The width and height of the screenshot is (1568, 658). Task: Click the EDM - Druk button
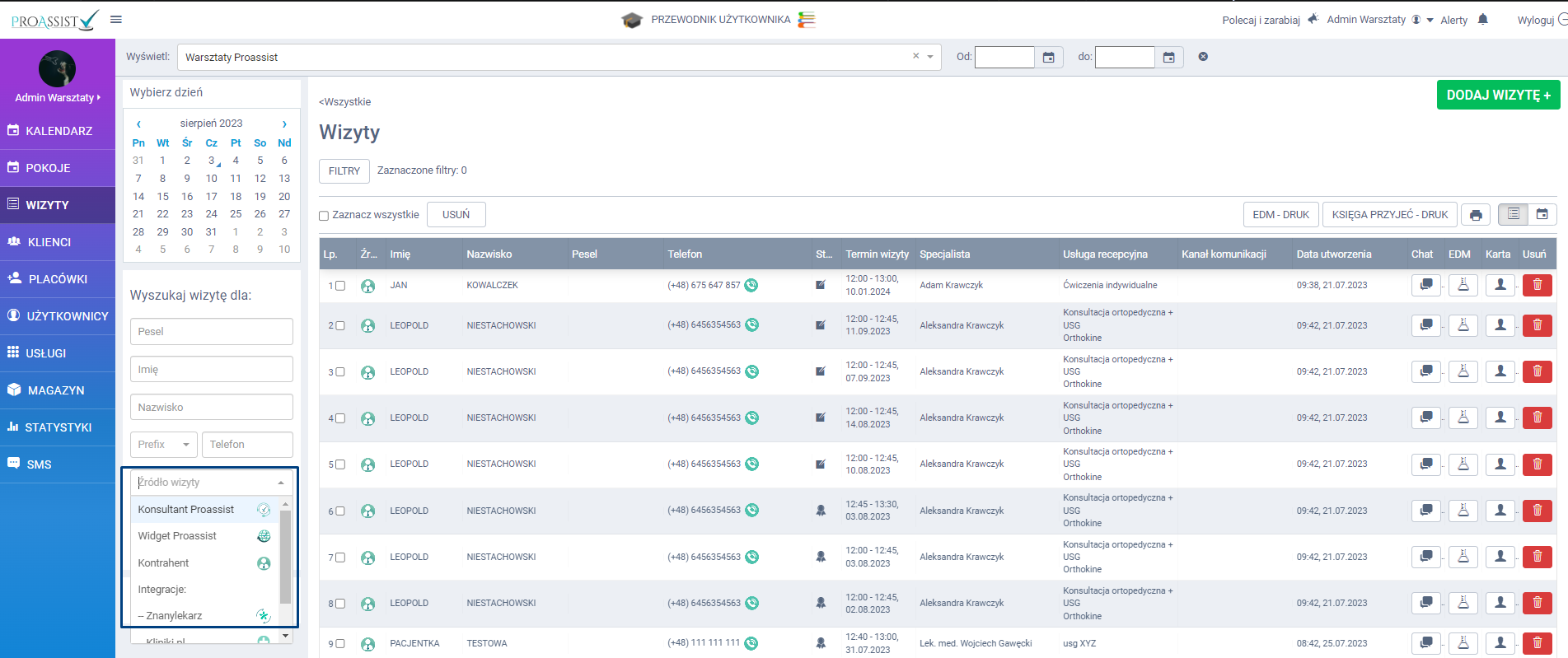(x=1281, y=215)
